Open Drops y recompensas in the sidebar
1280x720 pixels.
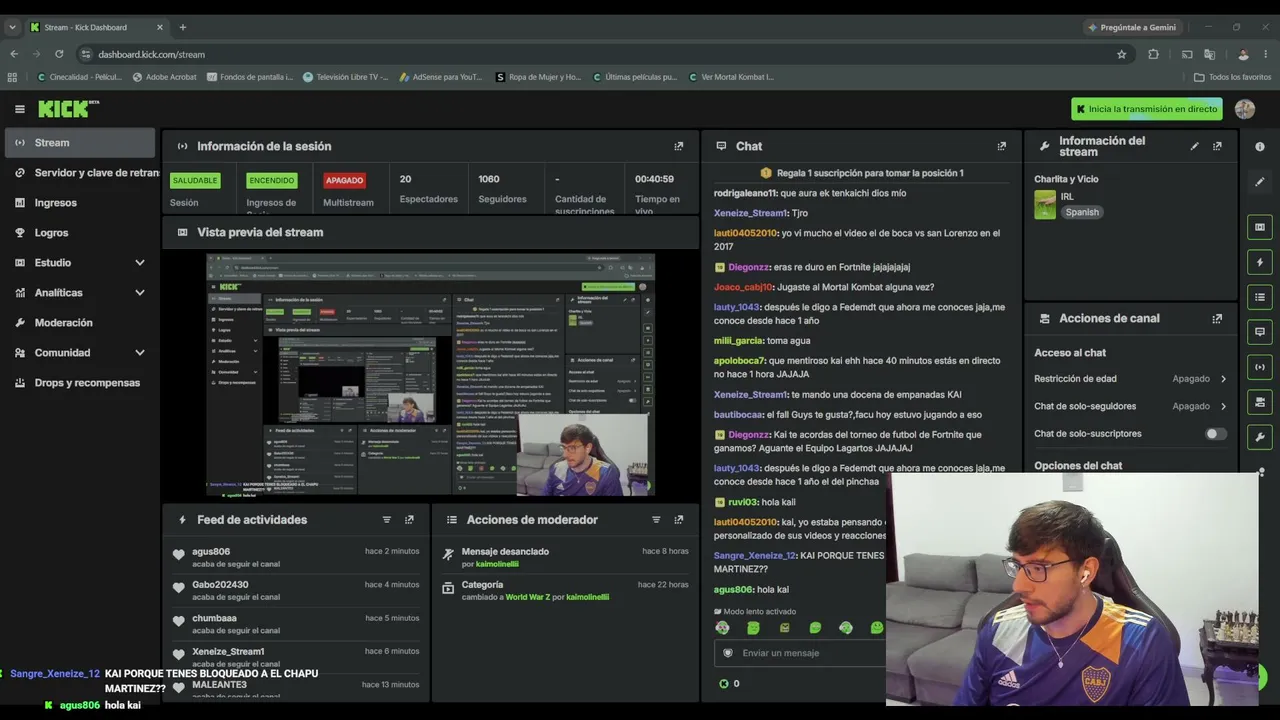pos(80,383)
